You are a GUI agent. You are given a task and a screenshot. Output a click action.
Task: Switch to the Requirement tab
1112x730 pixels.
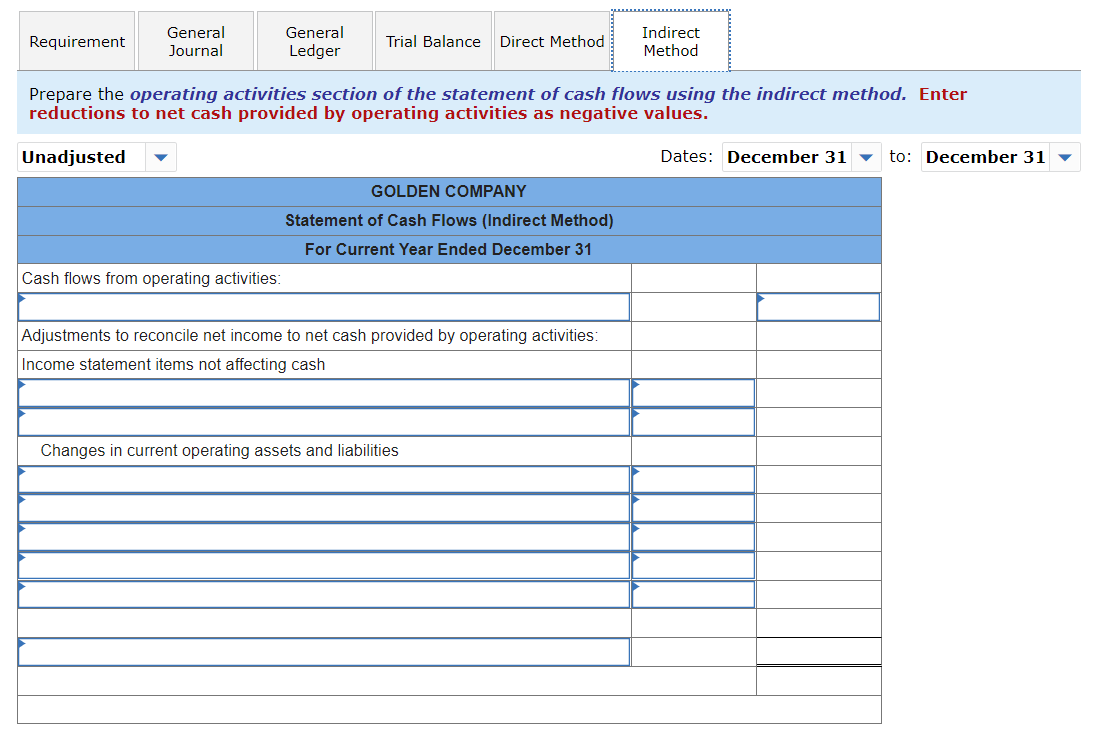coord(77,40)
